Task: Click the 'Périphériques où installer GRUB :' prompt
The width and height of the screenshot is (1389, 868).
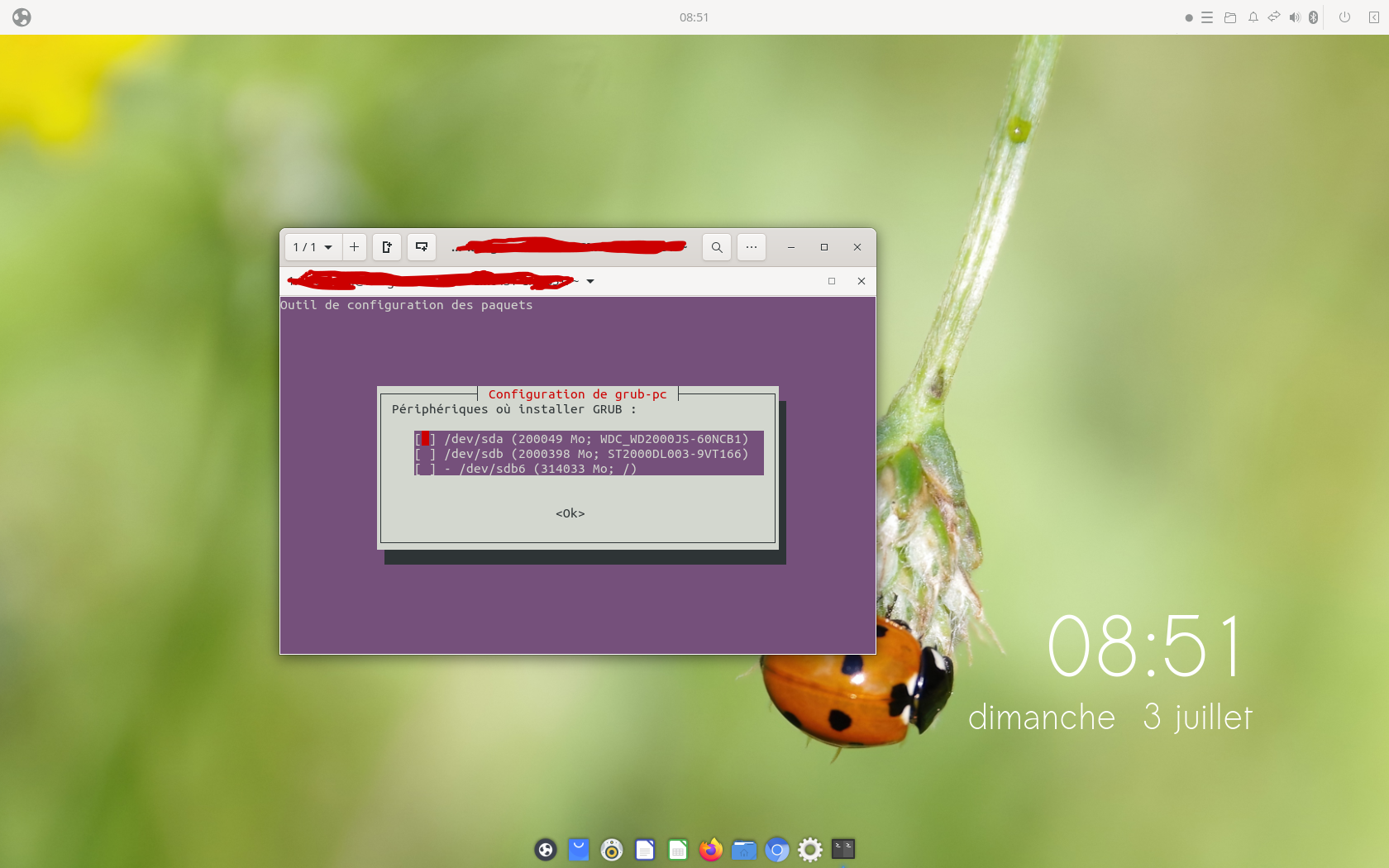Action: click(514, 409)
